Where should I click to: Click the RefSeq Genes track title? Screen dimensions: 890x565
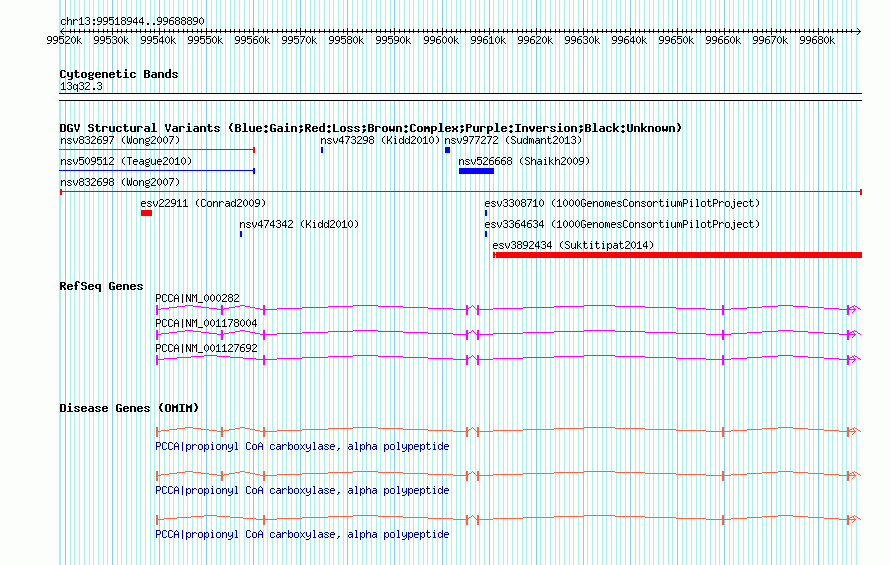click(101, 286)
